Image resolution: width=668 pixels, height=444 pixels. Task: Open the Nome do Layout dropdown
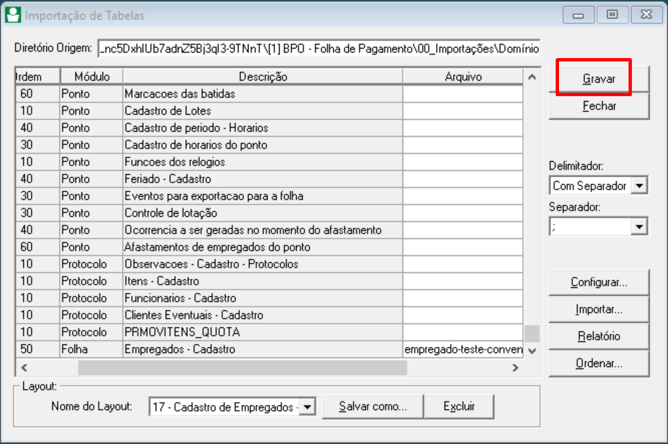point(307,407)
